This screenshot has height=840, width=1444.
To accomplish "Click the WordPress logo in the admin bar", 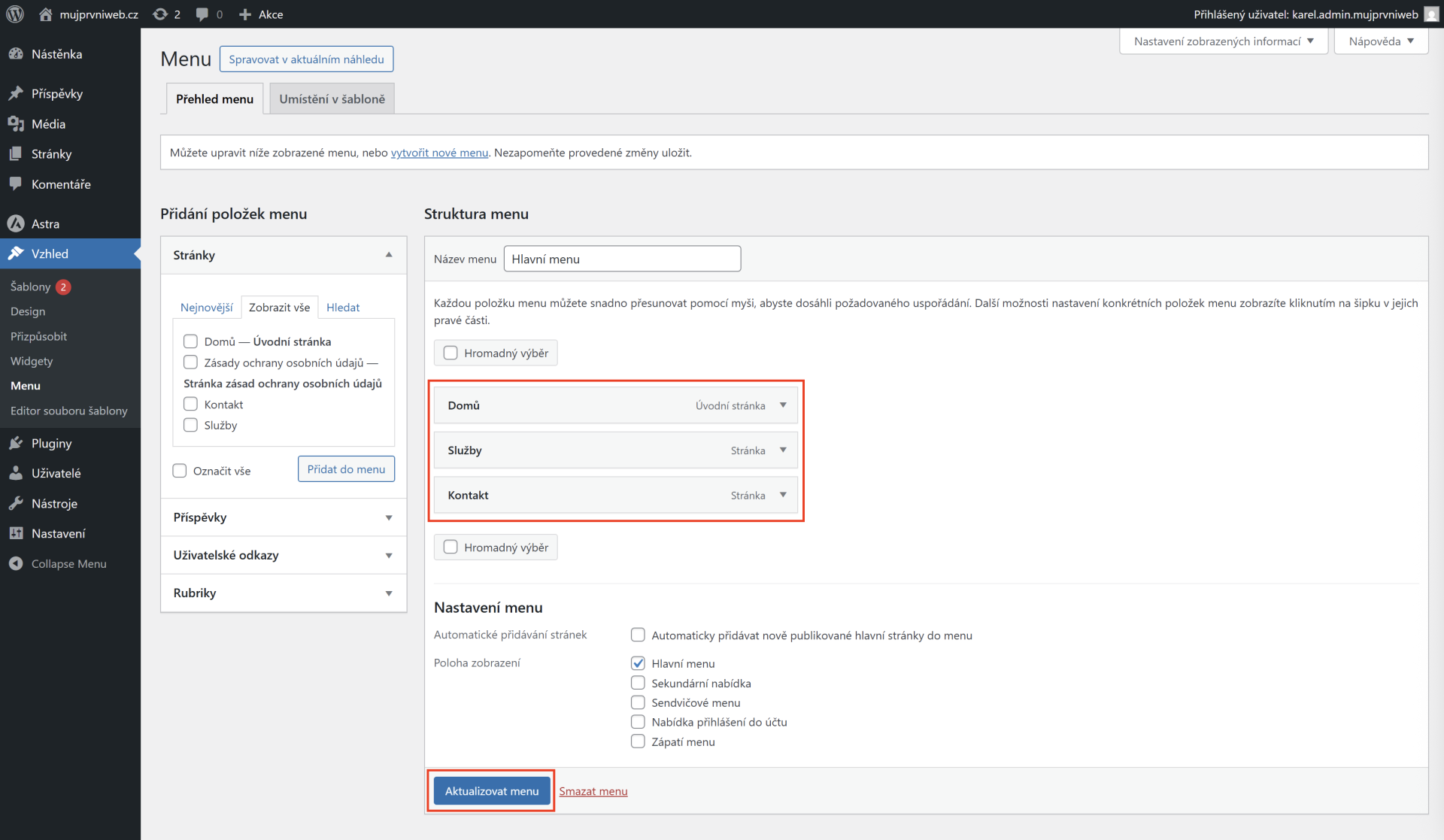I will [15, 14].
